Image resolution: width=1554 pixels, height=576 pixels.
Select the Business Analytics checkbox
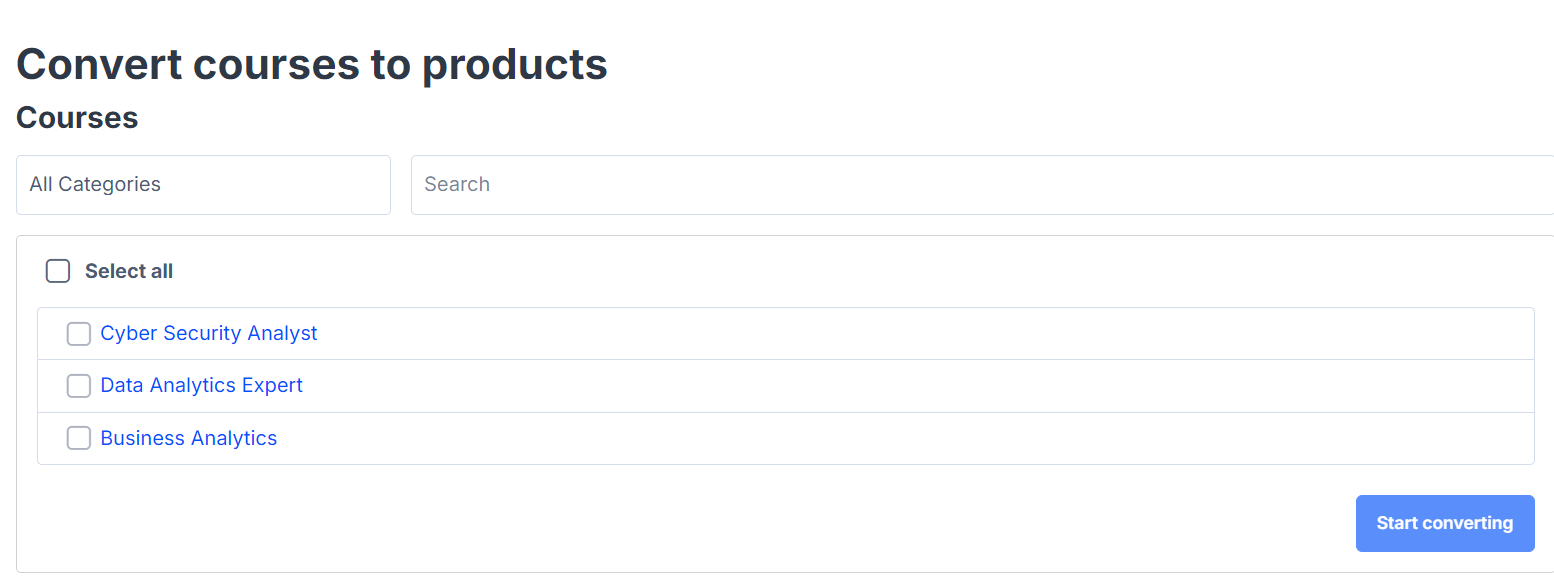79,438
